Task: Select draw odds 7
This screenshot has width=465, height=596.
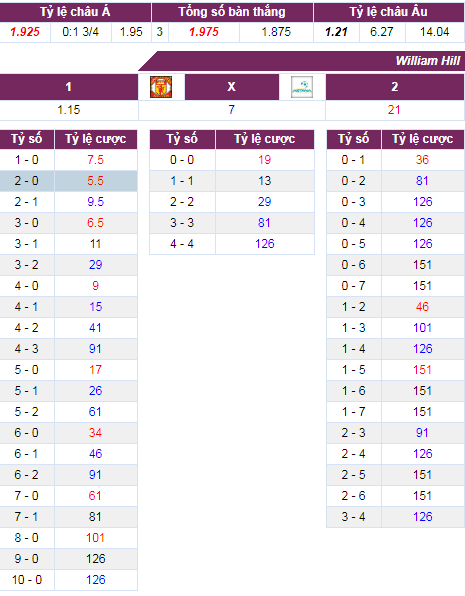Action: coord(232,110)
